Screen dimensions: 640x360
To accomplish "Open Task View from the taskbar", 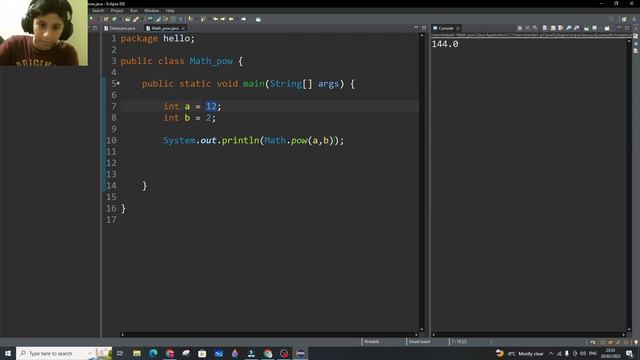I will point(120,353).
